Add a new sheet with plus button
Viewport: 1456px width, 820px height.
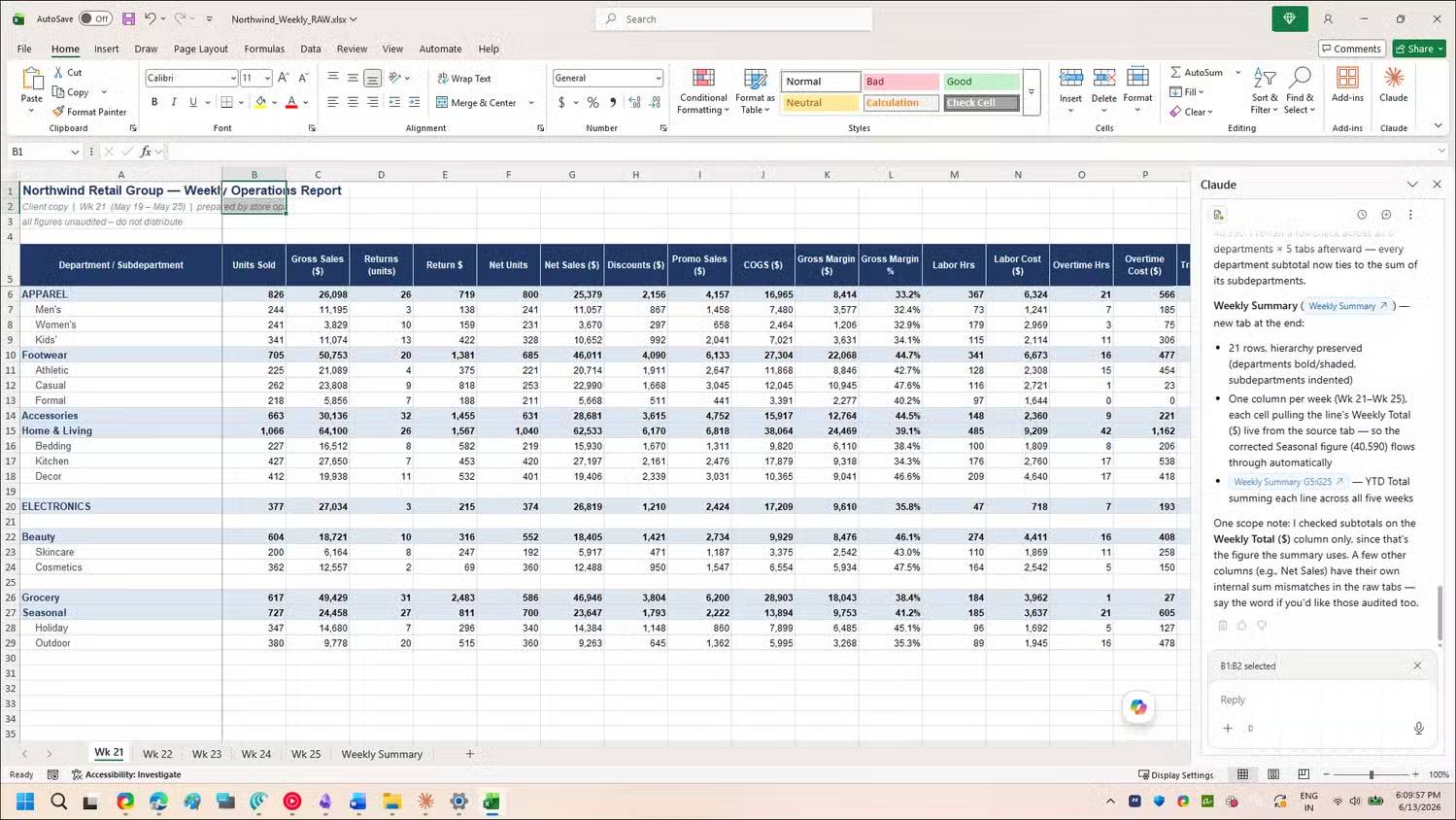(x=470, y=754)
